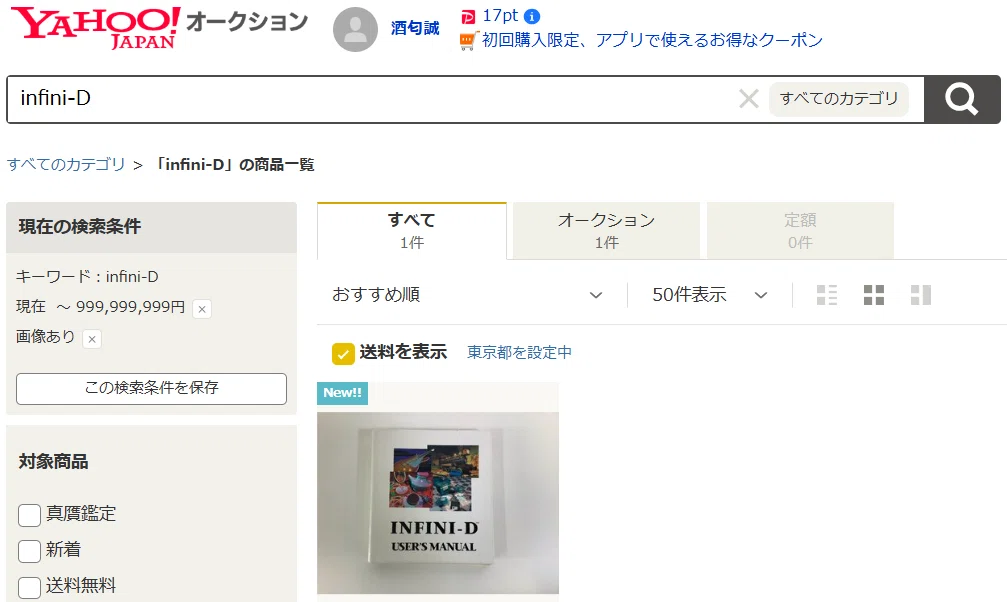Show points info via blue info icon
Screen dimensions: 1007x602
[x=532, y=16]
